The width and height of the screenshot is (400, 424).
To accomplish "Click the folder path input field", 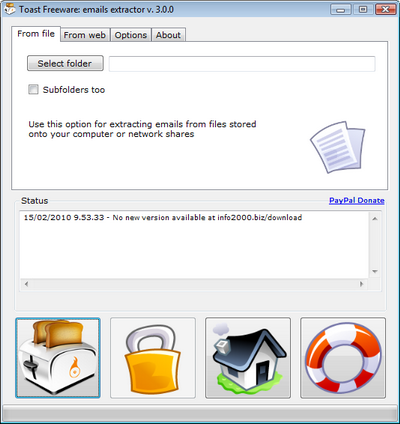I will [x=242, y=64].
